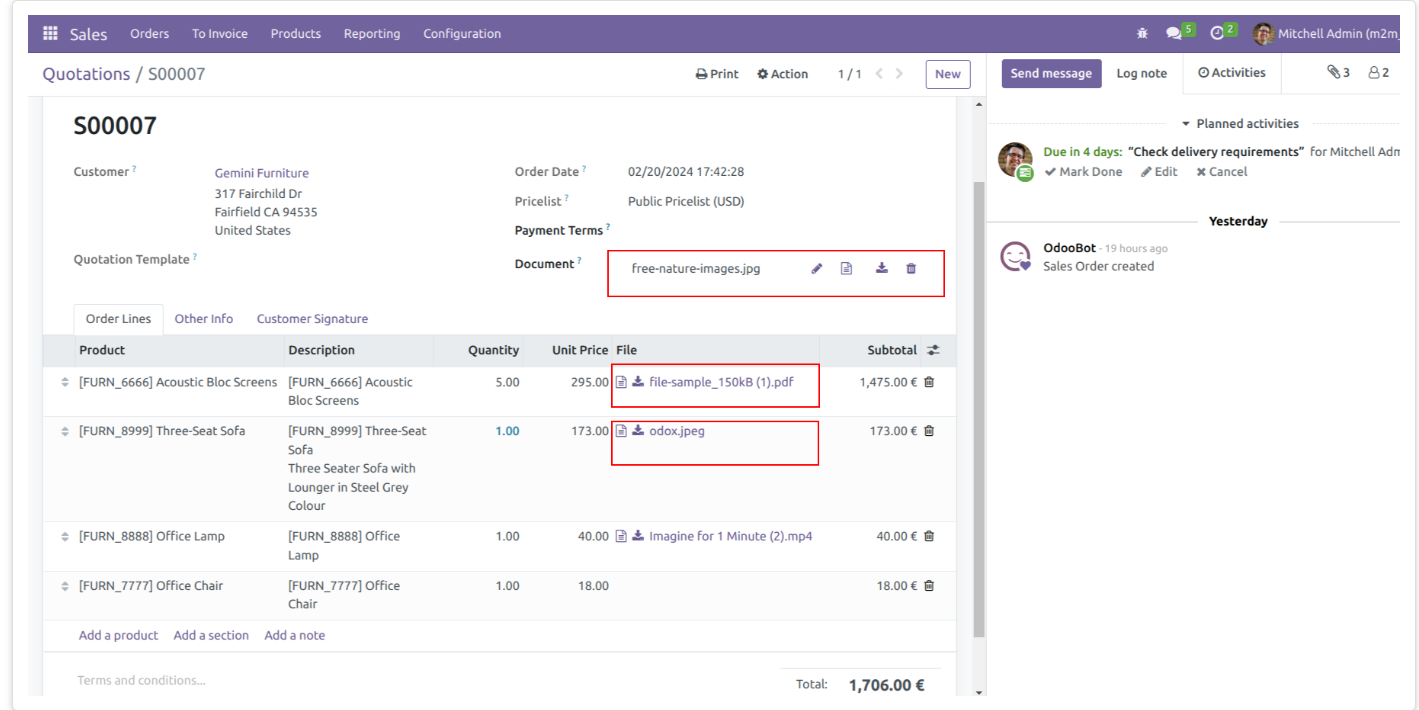Open optional columns selector beside Subtotal
The height and width of the screenshot is (710, 1419).
pyautogui.click(x=933, y=349)
